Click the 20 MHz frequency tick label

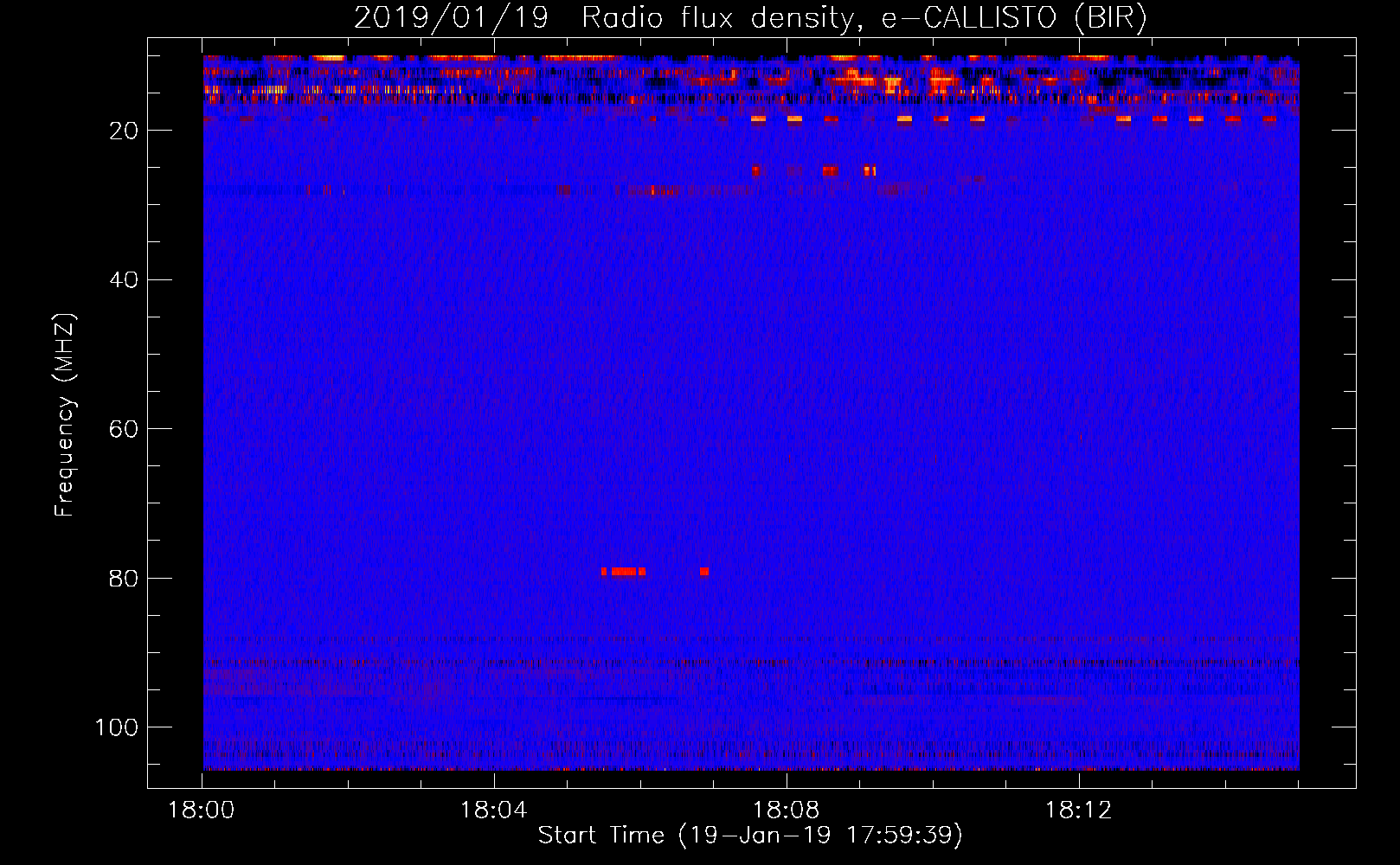point(124,131)
